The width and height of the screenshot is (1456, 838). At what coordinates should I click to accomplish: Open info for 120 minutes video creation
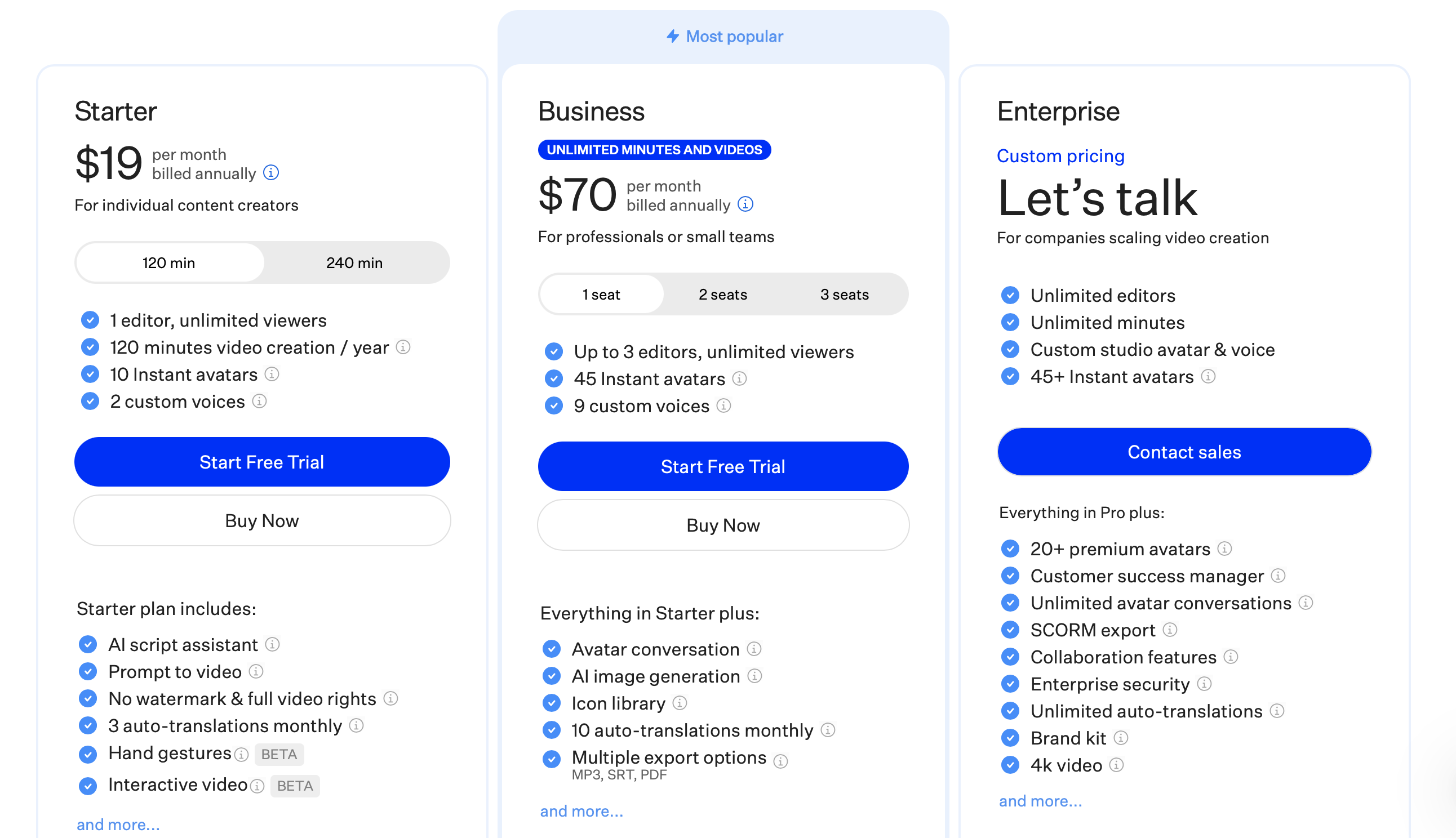tap(403, 347)
